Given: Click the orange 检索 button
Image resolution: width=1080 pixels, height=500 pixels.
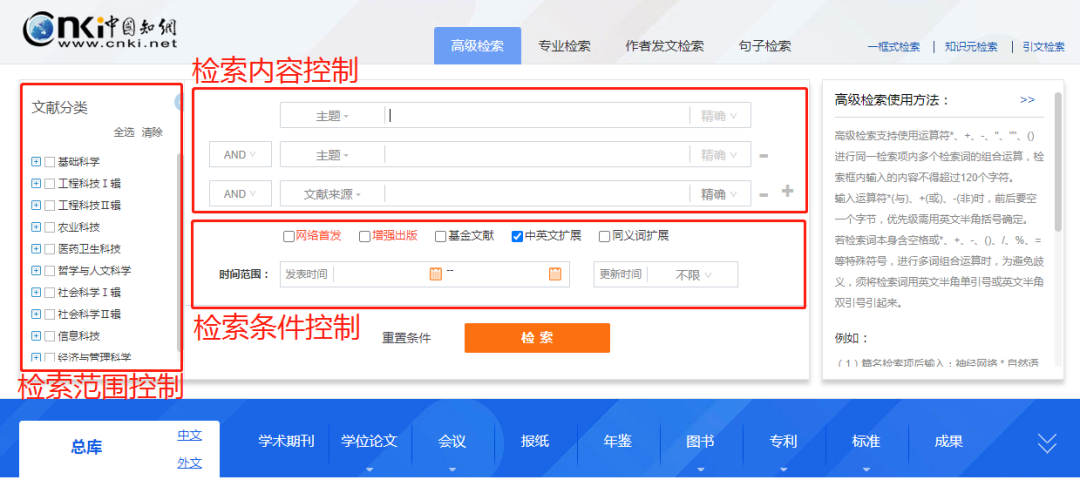Looking at the screenshot, I should [x=537, y=338].
